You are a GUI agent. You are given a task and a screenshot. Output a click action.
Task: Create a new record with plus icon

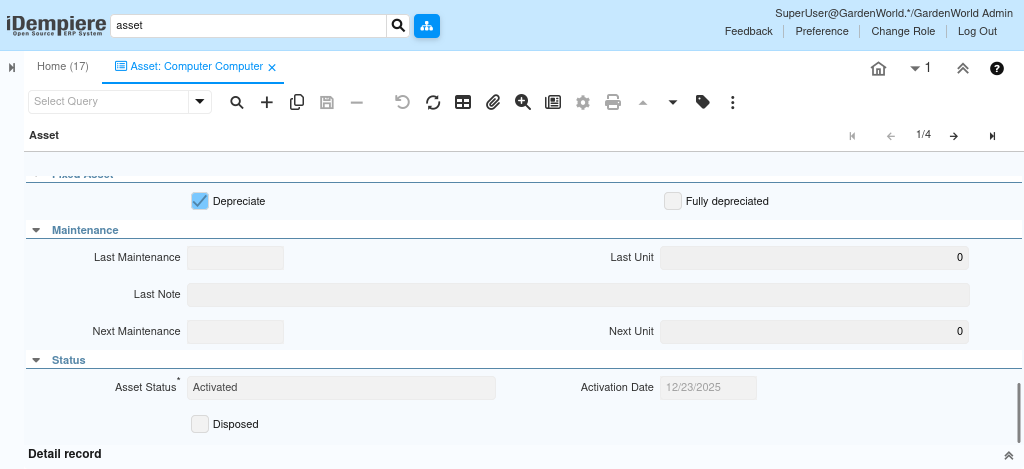(267, 102)
